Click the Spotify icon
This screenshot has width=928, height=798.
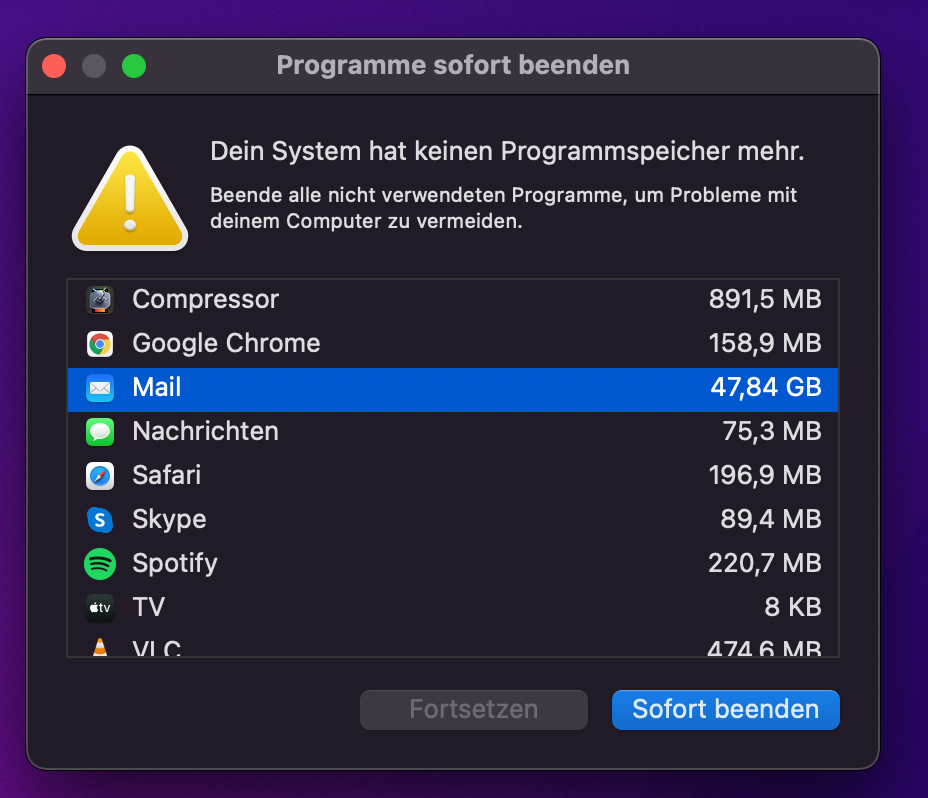100,564
